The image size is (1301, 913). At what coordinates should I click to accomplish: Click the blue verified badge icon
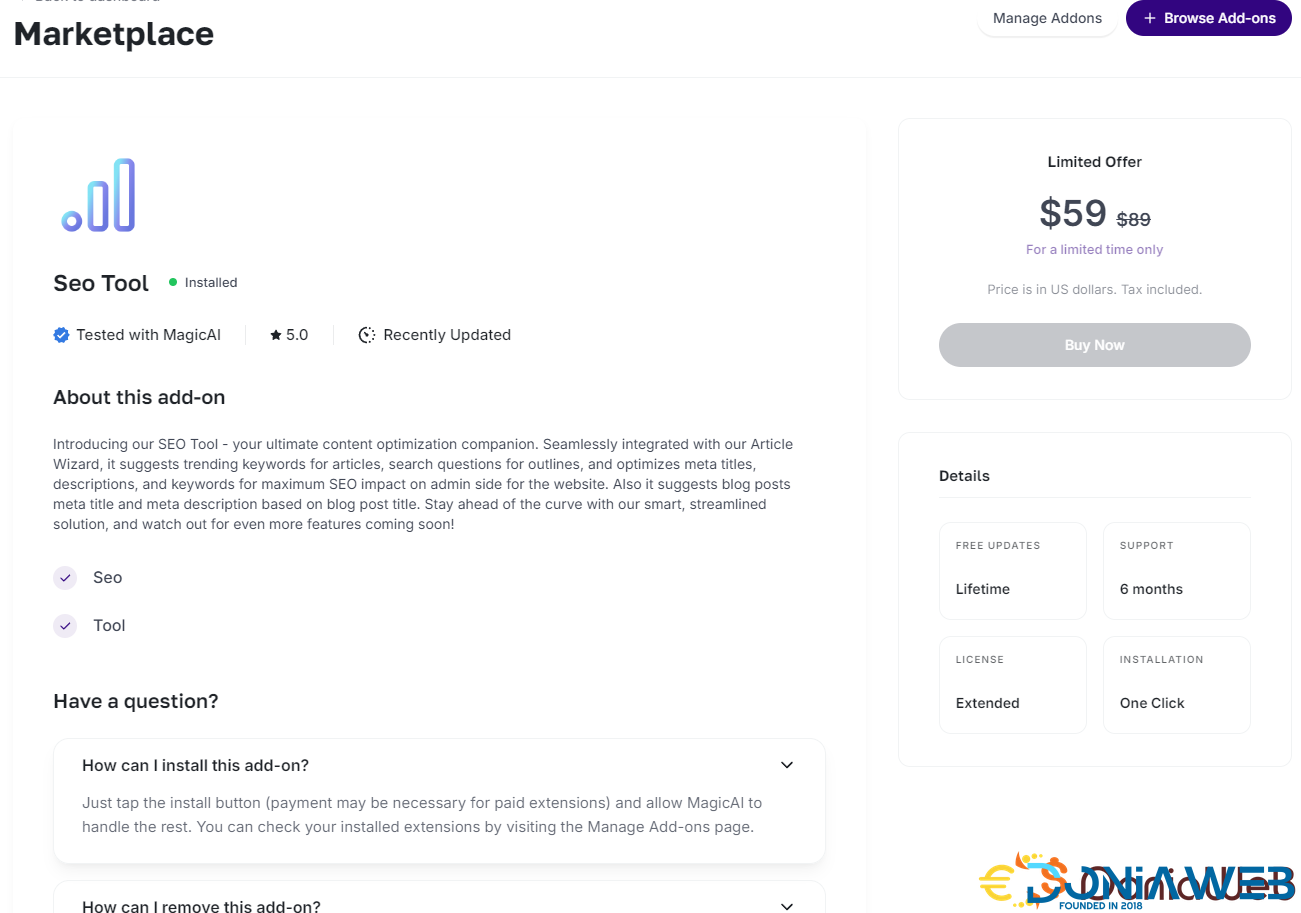61,335
